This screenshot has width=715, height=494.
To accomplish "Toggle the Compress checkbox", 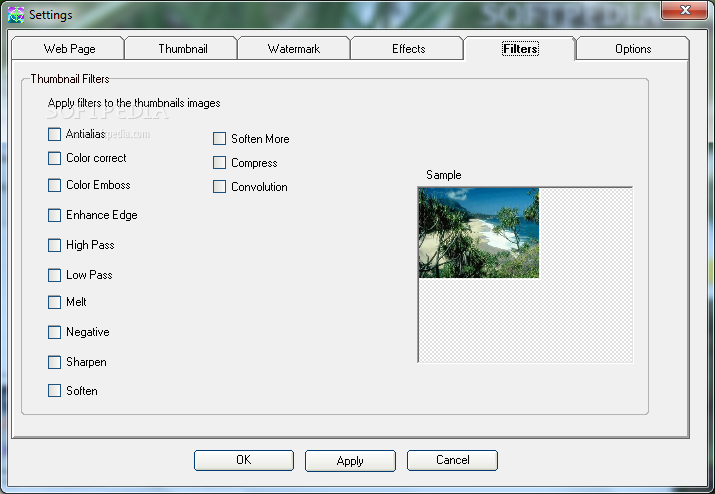I will tap(219, 162).
